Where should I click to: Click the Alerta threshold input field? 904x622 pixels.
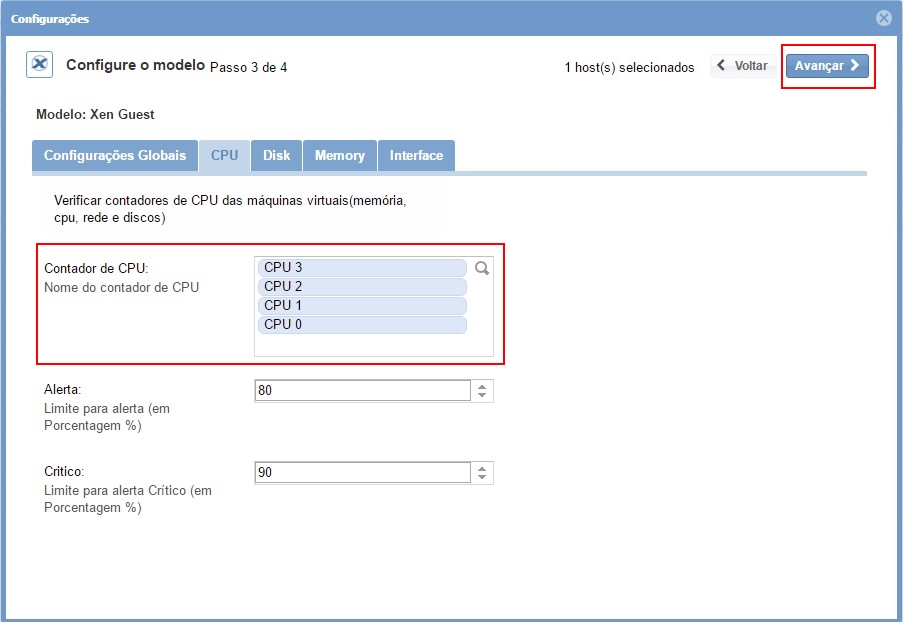click(362, 391)
